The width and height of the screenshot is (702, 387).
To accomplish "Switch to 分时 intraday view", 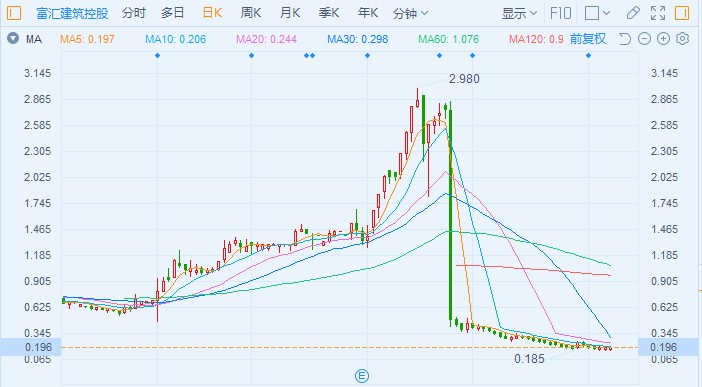I will pyautogui.click(x=133, y=13).
